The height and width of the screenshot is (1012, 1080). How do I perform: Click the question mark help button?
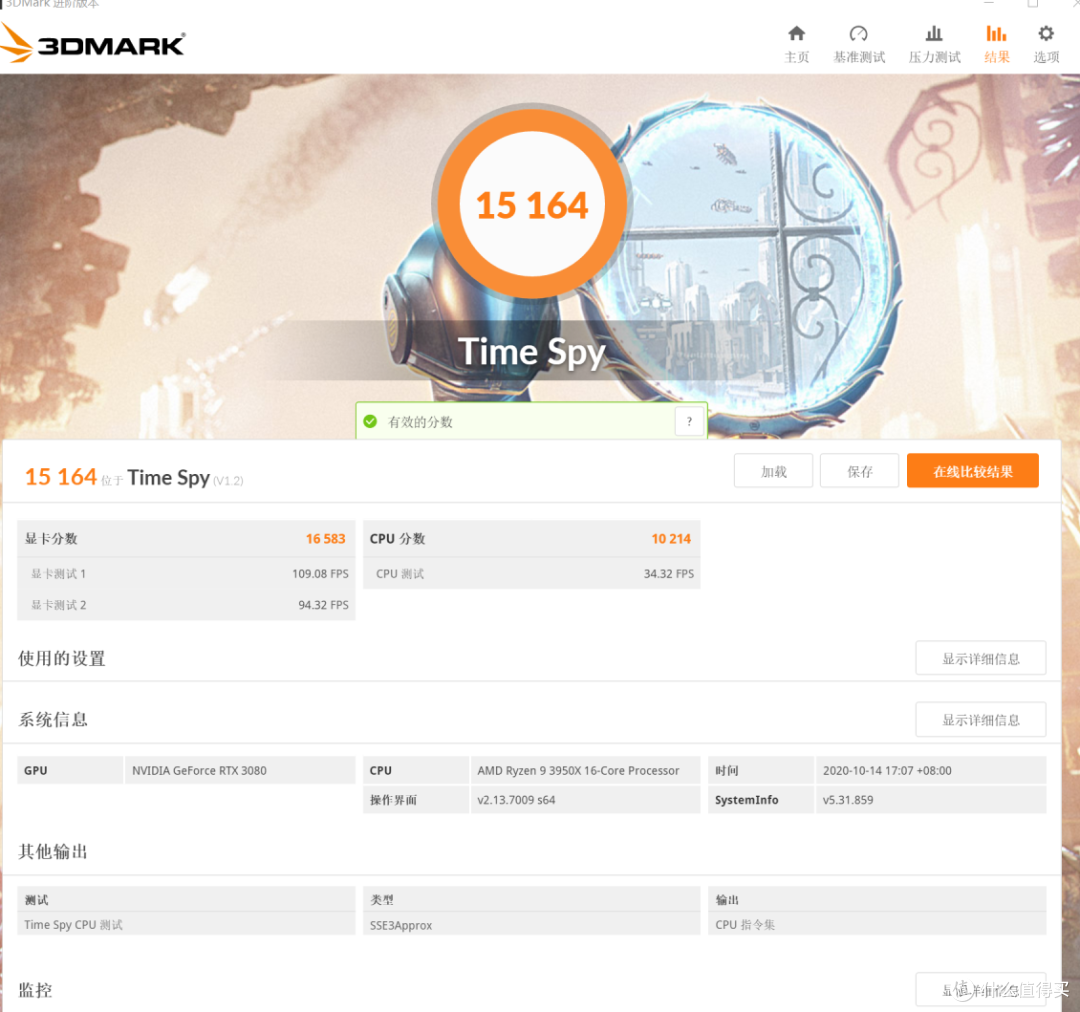tap(689, 421)
